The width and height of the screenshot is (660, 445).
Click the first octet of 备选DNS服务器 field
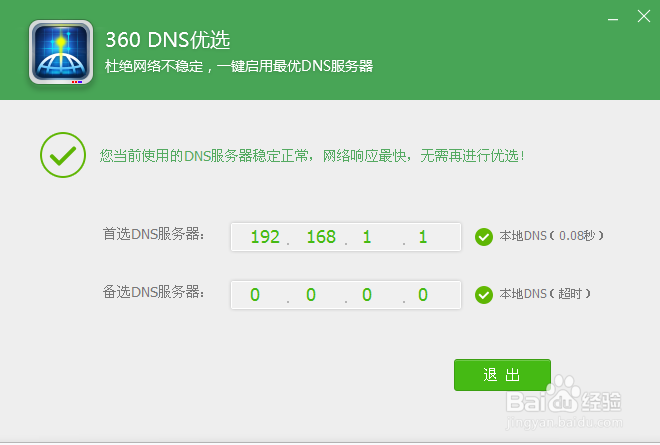(255, 295)
